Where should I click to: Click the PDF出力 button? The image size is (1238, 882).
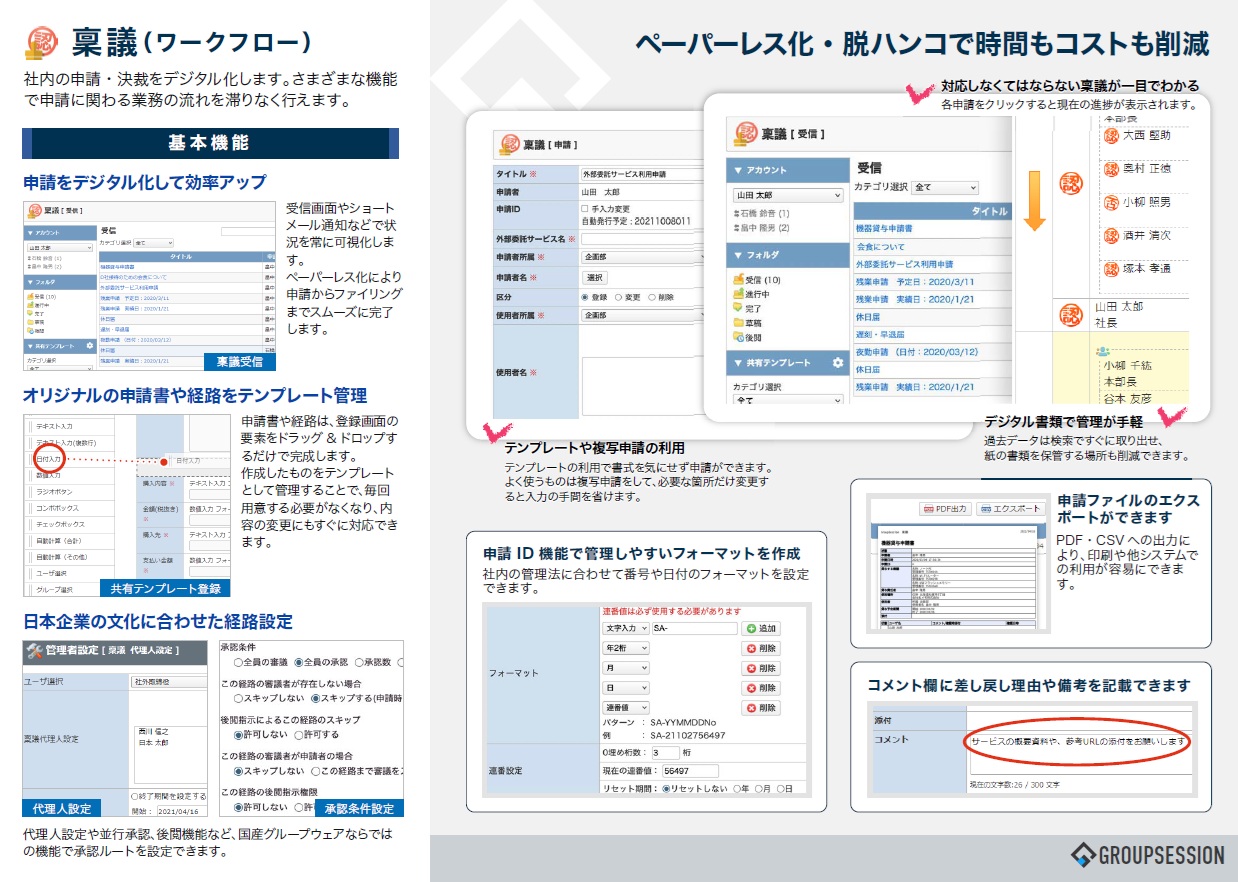[x=945, y=508]
